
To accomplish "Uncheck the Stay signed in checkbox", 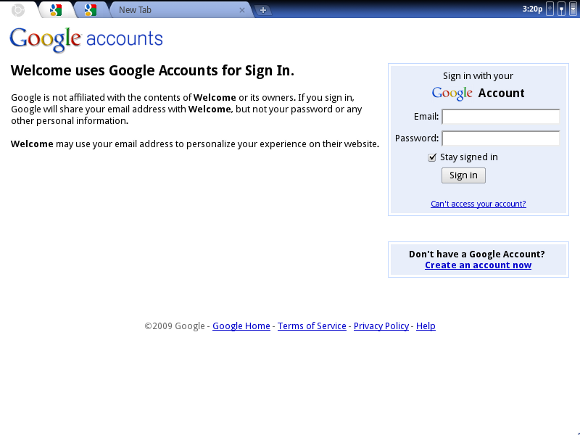I will [x=432, y=158].
